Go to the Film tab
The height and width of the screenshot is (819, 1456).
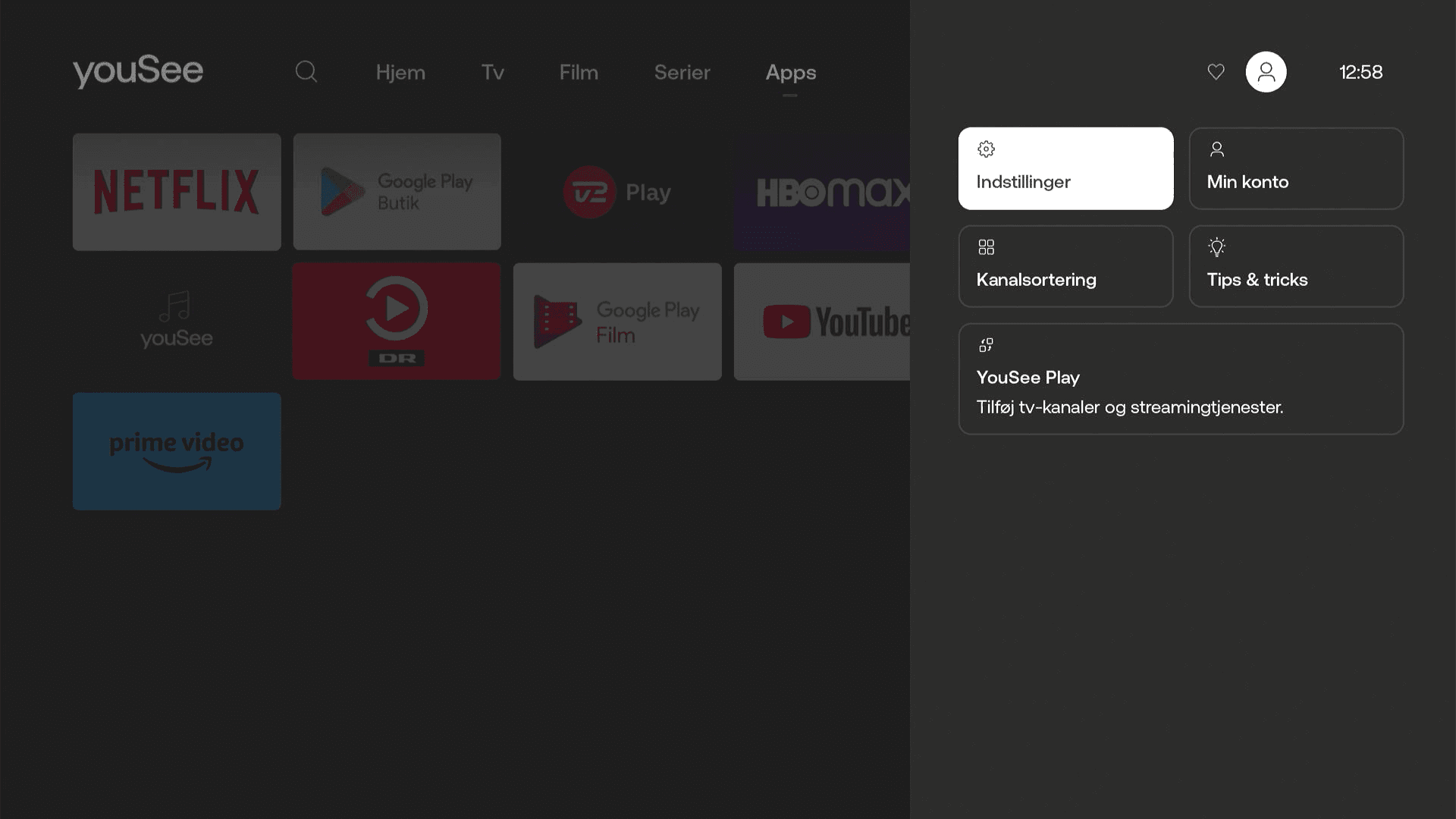579,73
